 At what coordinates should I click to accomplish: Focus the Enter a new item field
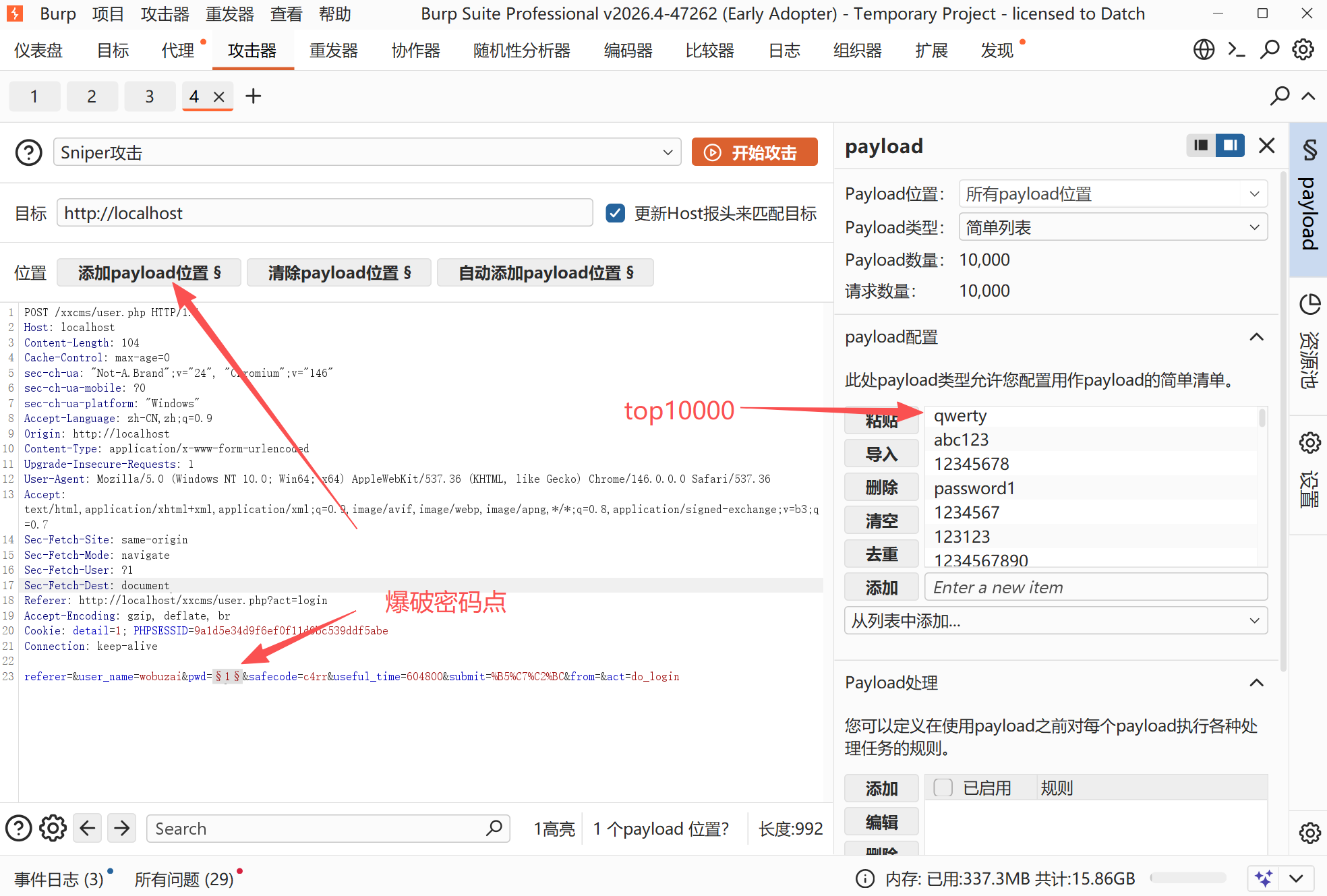1096,587
